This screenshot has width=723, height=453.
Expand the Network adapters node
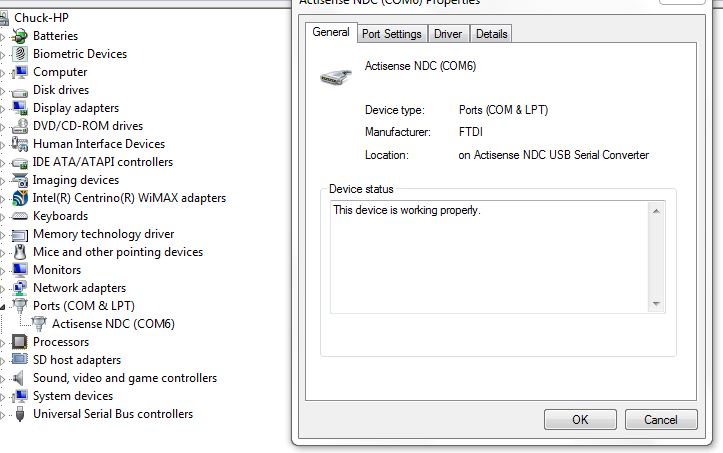pyautogui.click(x=2, y=289)
